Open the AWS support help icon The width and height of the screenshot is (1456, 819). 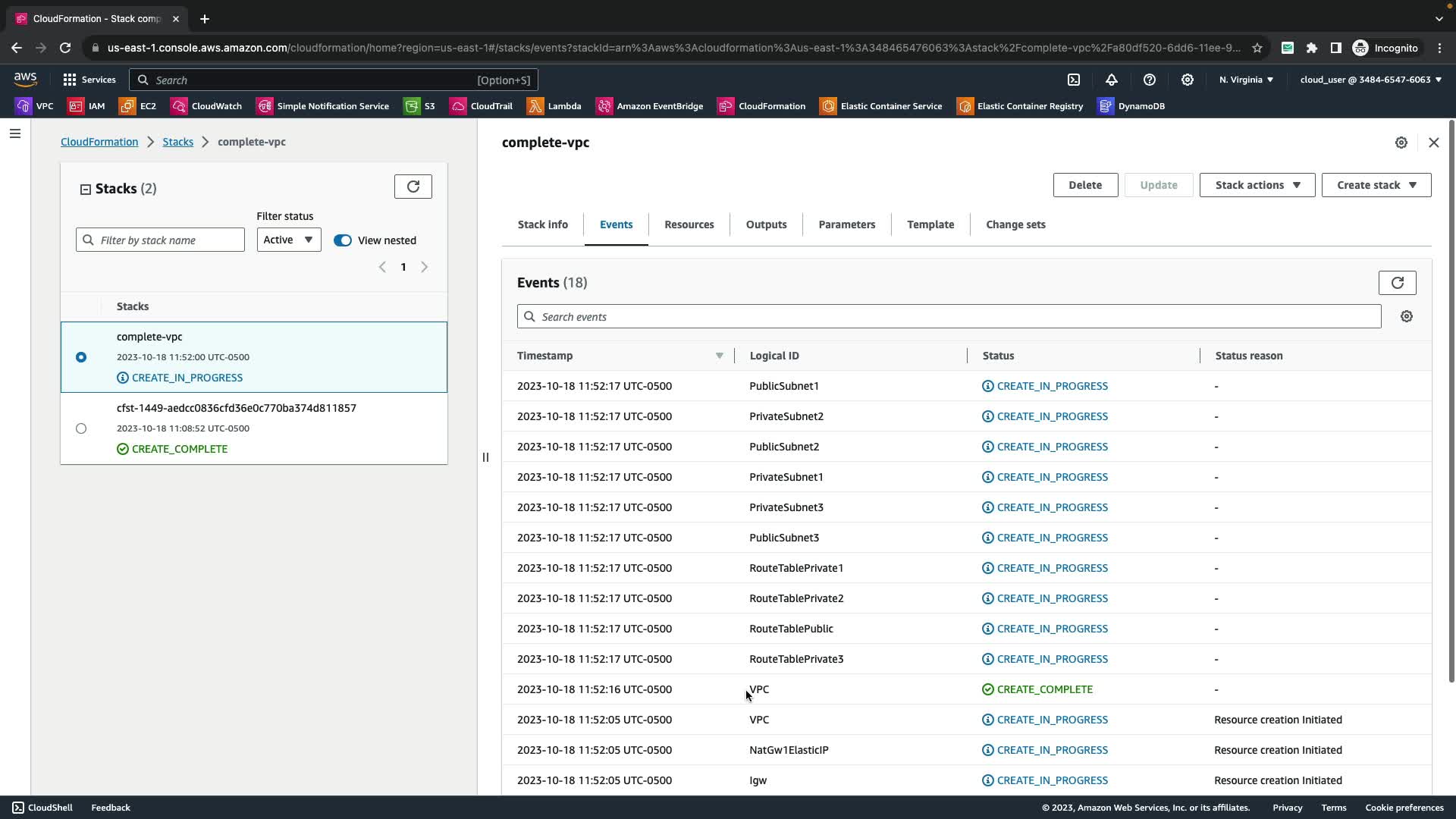pyautogui.click(x=1149, y=80)
